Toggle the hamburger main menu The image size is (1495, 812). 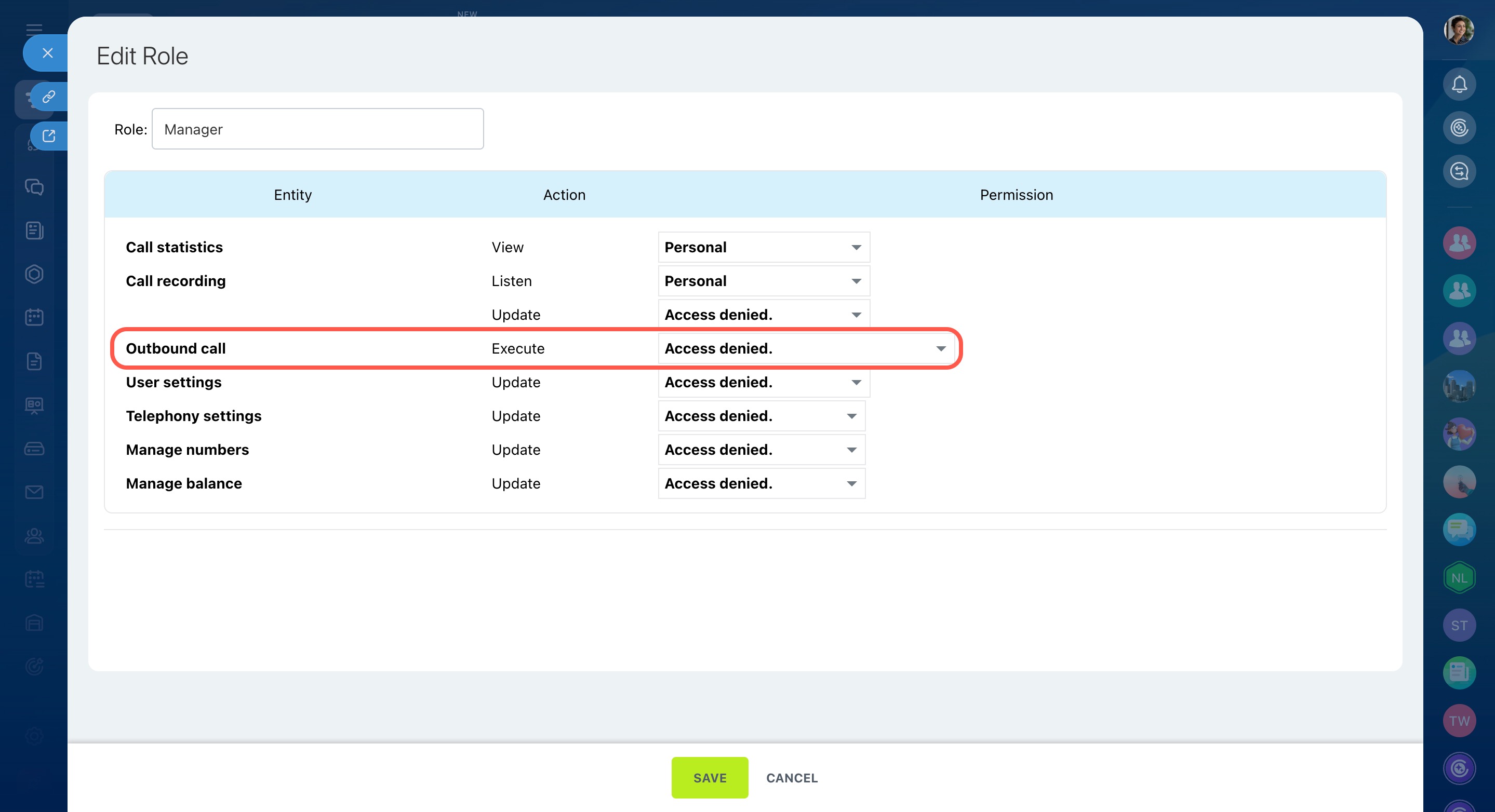[34, 29]
